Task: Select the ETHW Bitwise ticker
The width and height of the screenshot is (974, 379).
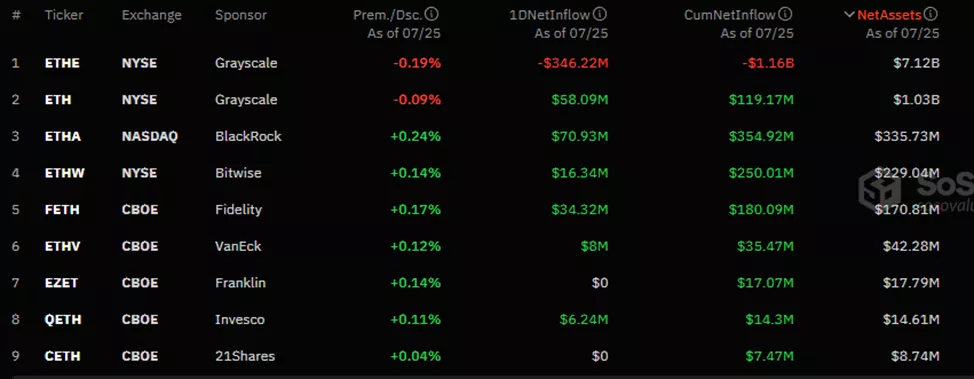Action: (x=65, y=173)
